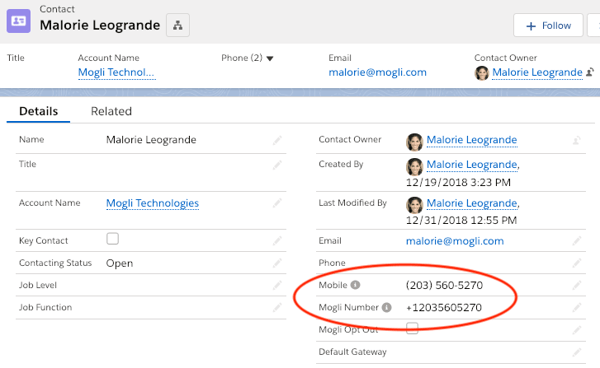Edit Default Gateway pencil icon
The image size is (600, 368).
point(577,352)
